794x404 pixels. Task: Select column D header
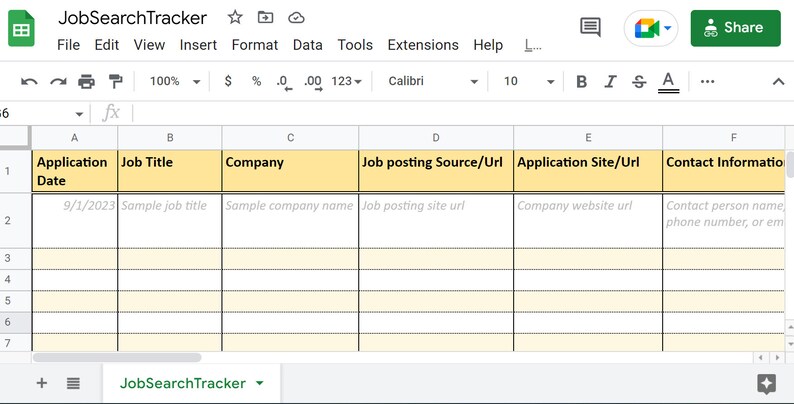436,138
